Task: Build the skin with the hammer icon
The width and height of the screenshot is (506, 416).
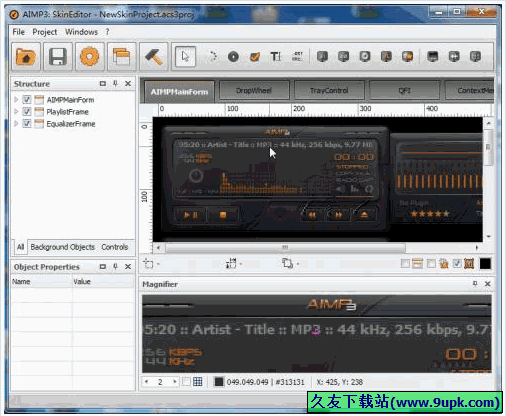Action: click(153, 57)
